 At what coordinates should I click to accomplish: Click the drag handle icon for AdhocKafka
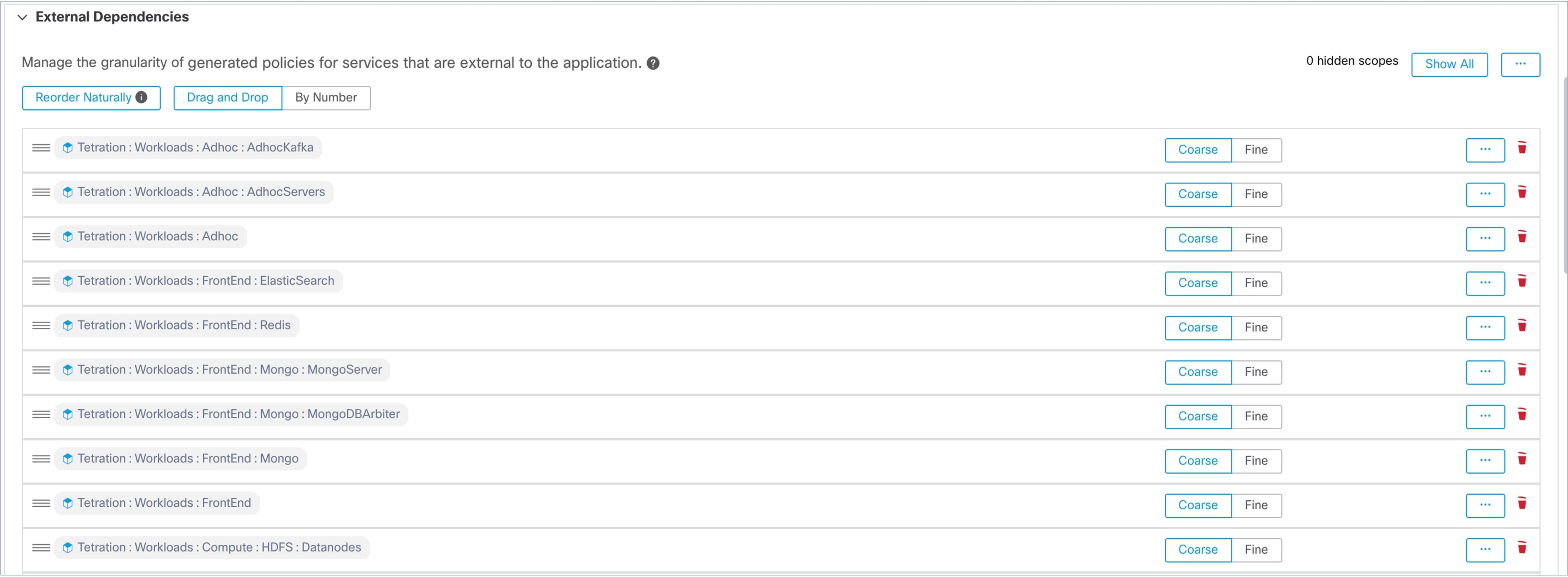41,148
